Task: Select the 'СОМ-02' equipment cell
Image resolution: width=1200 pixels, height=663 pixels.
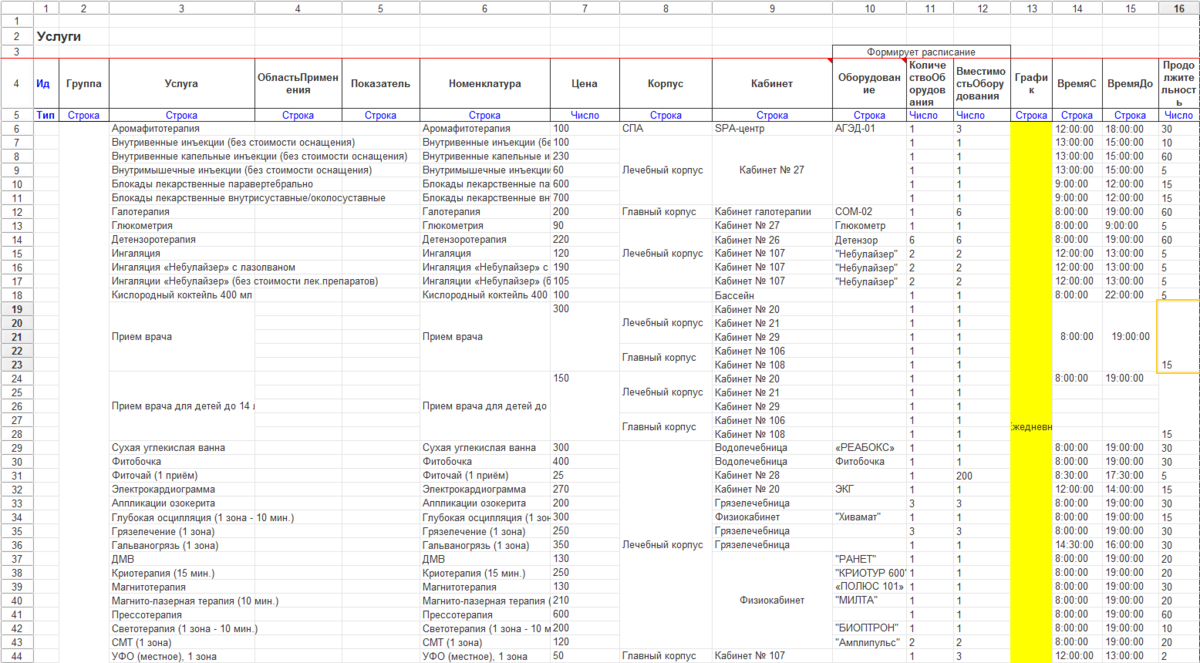Action: (x=869, y=212)
